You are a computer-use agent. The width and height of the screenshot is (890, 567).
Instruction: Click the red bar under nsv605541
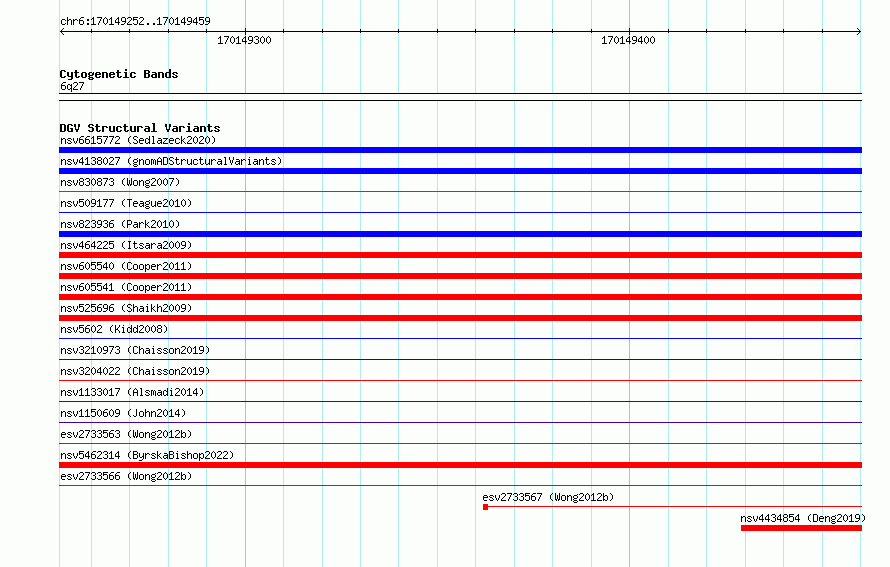[x=460, y=297]
